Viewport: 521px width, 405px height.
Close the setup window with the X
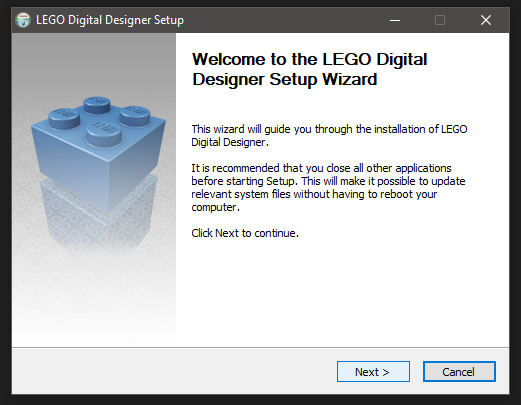486,20
